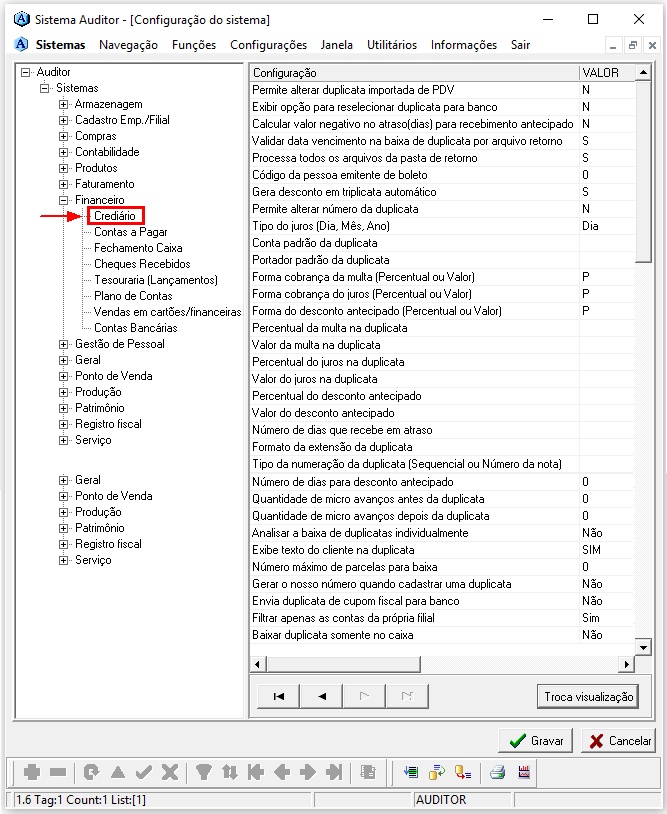Click the Sistema Auditor title bar app icon
Viewport: 667px width, 814px height.
tap(22, 19)
